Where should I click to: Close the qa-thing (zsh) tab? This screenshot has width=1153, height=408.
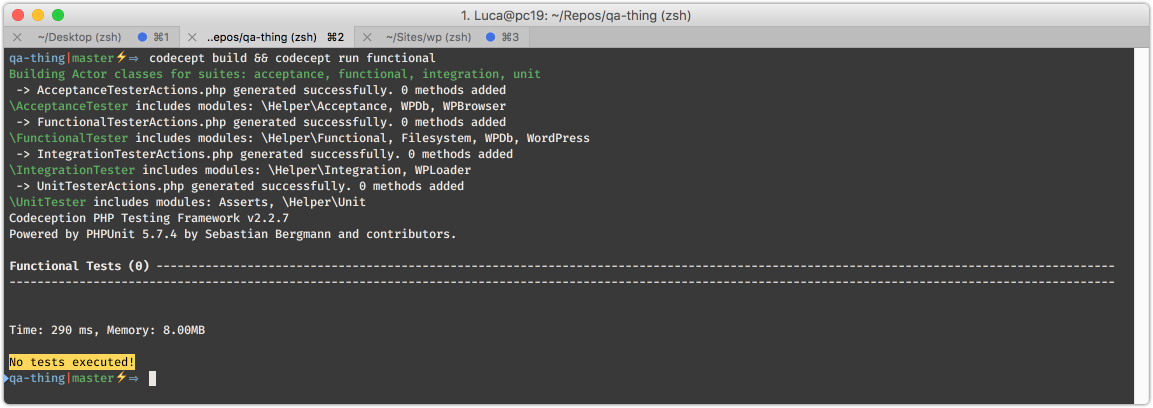click(193, 37)
